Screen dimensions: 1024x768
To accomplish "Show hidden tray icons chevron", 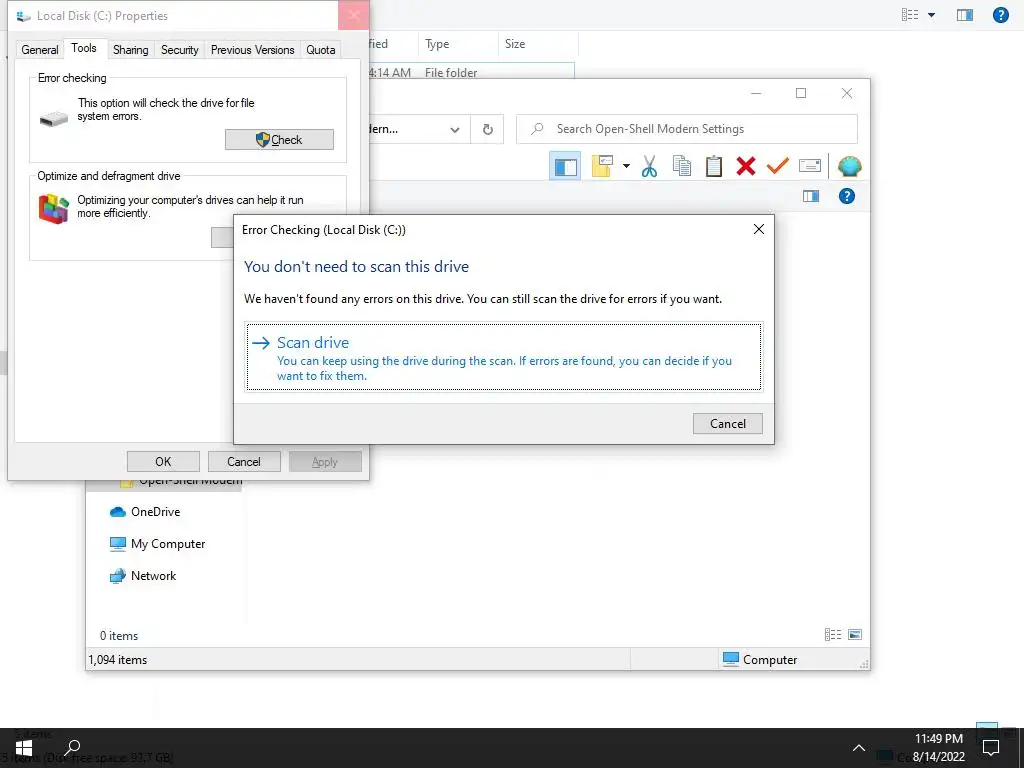I will [x=859, y=748].
